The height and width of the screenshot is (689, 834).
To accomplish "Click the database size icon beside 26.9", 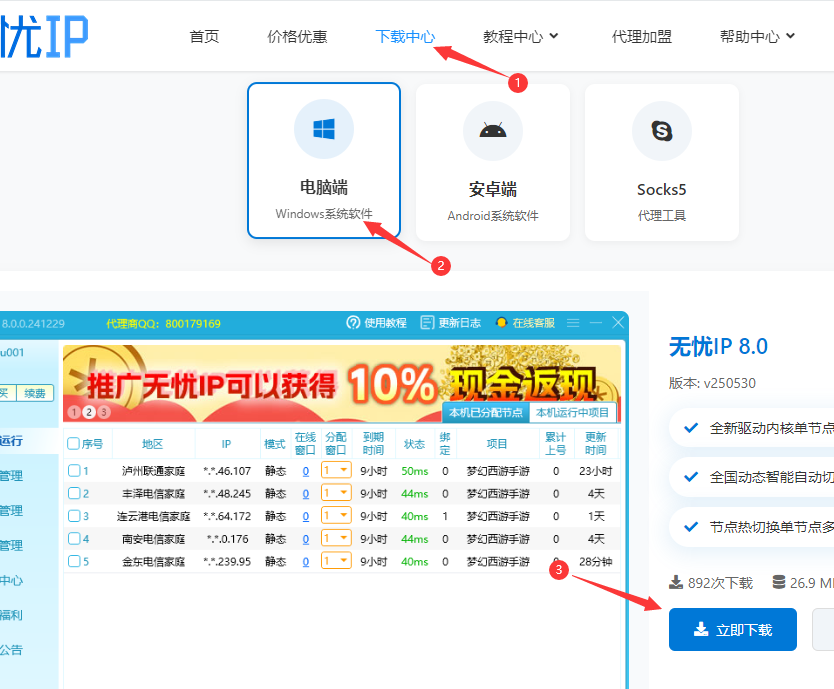I will click(x=779, y=583).
